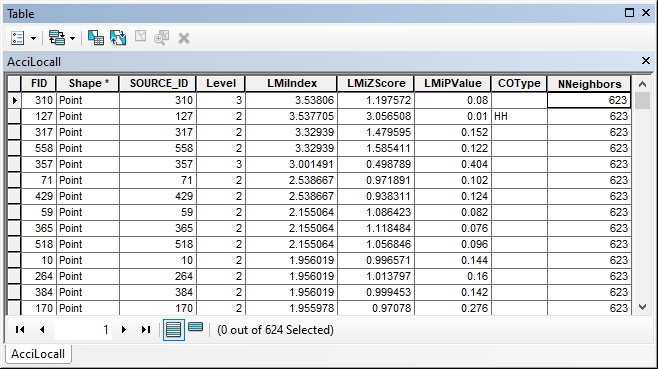Click the NNeighbors cell in FID 310 row
The height and width of the screenshot is (369, 658).
[x=589, y=100]
